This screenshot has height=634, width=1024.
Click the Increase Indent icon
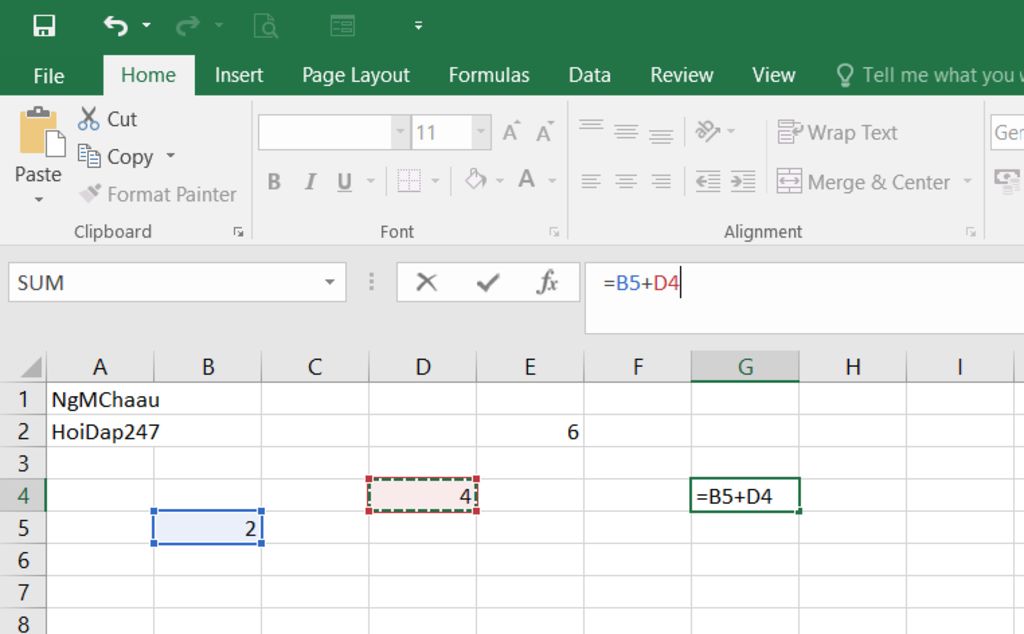click(x=743, y=181)
